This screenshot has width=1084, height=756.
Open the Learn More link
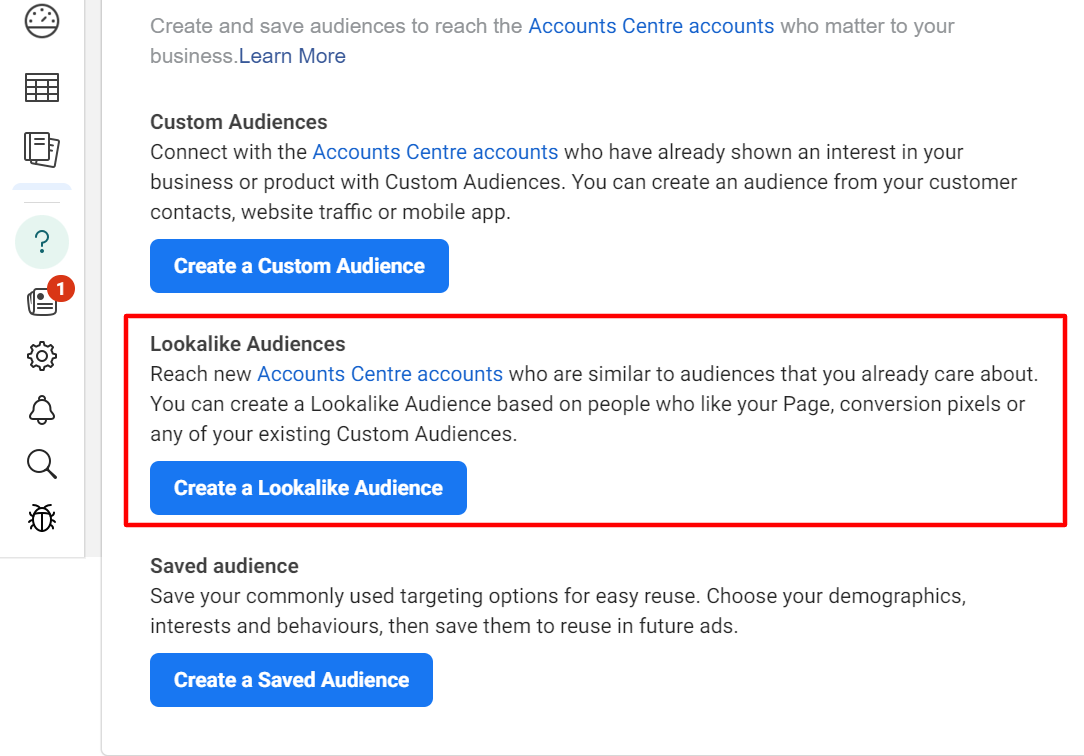[x=291, y=56]
